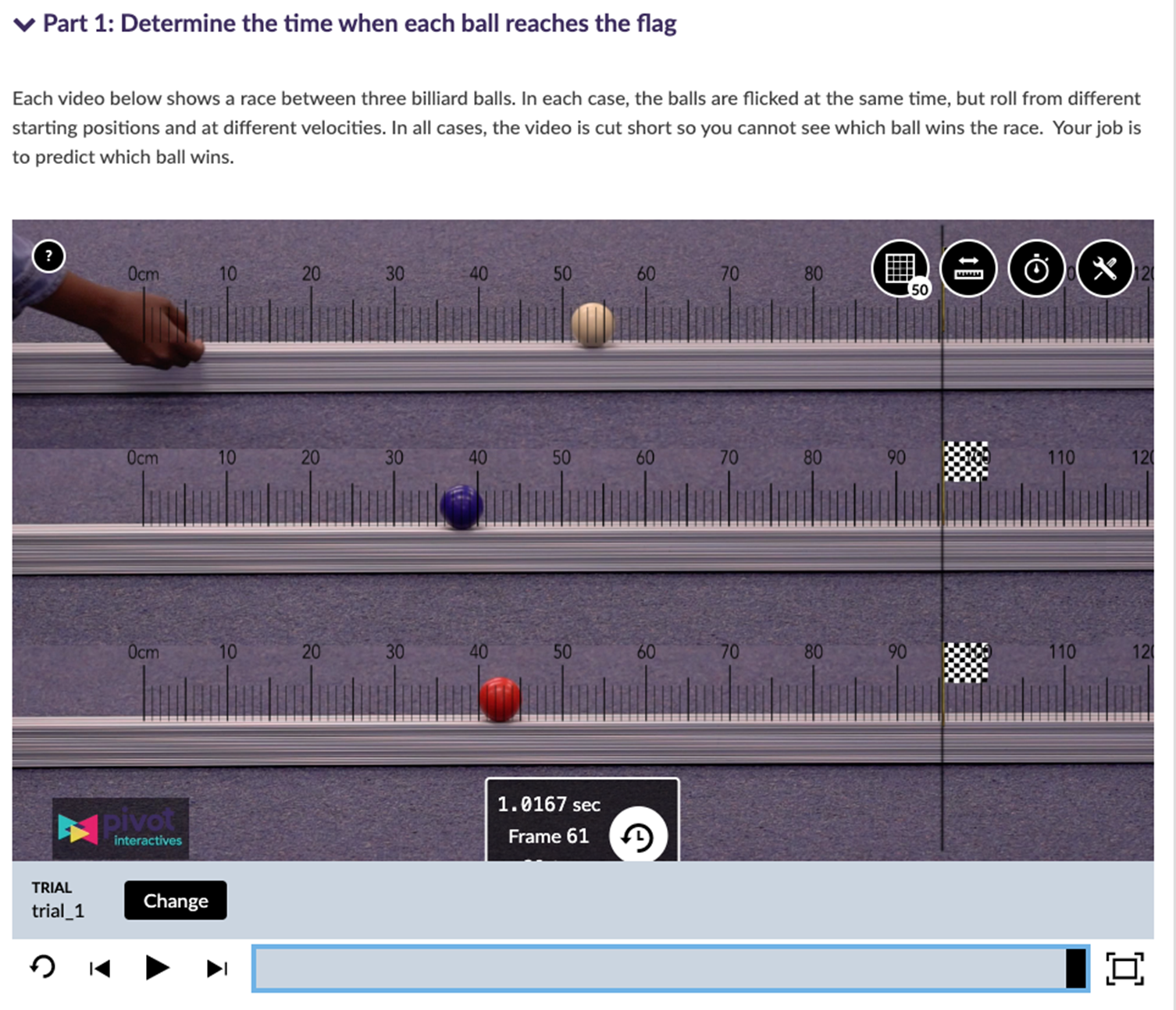
Task: Open the video tools settings
Action: 1105,269
